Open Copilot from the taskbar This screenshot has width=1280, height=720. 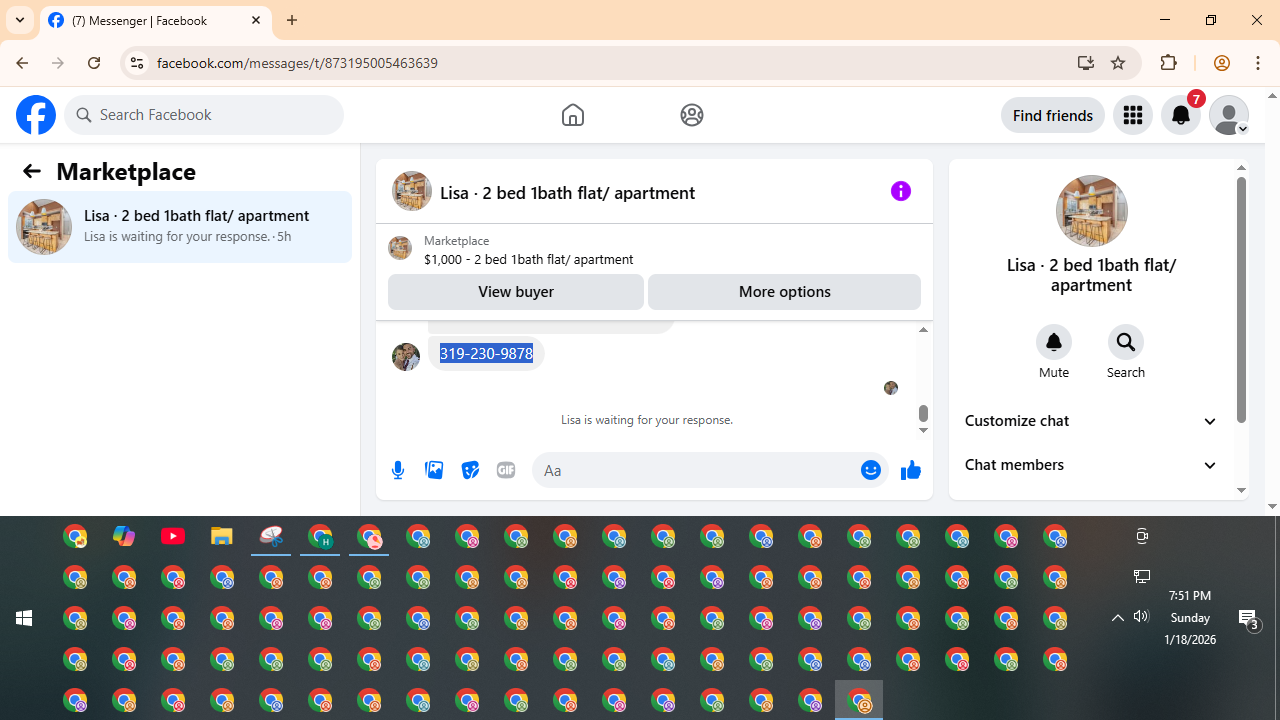[x=124, y=537]
